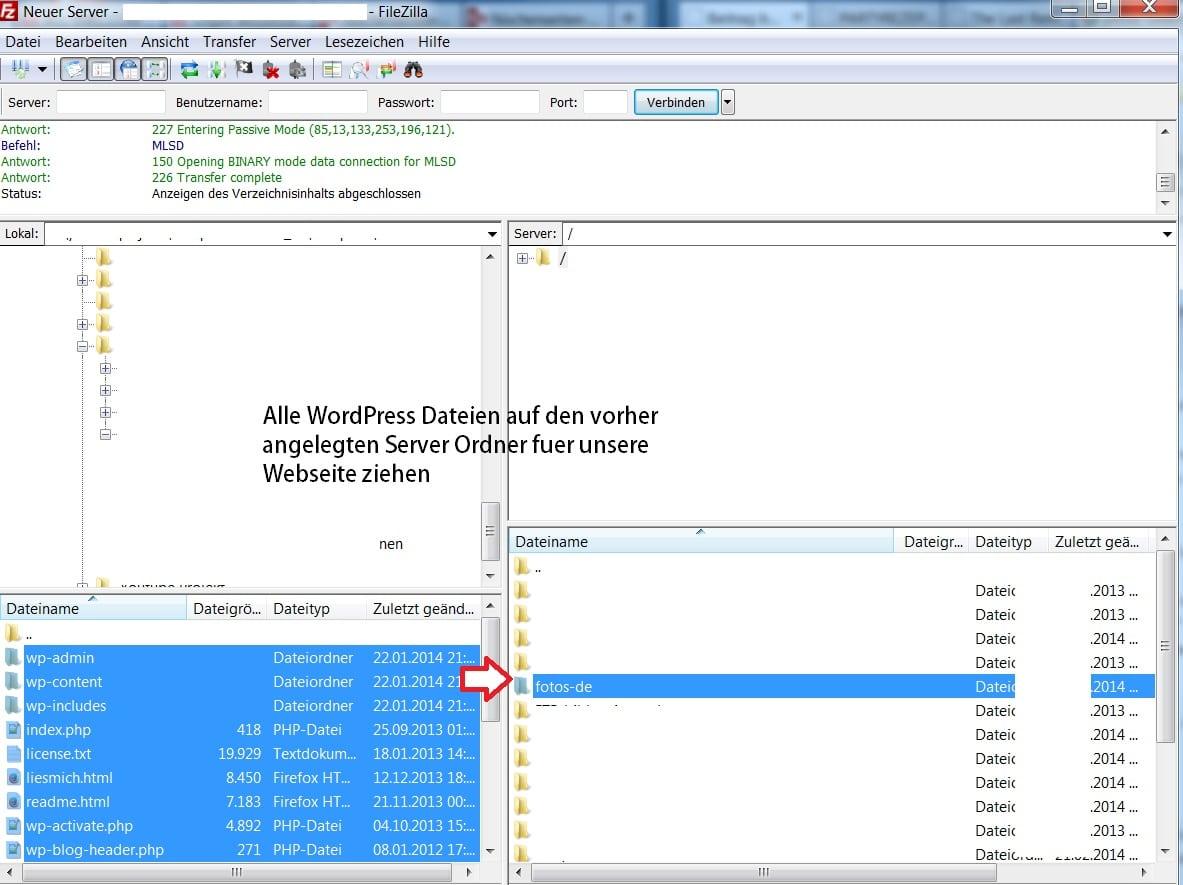The width and height of the screenshot is (1183, 885).
Task: Open the quickconnect history dropdown beside Verbinden
Action: click(727, 102)
